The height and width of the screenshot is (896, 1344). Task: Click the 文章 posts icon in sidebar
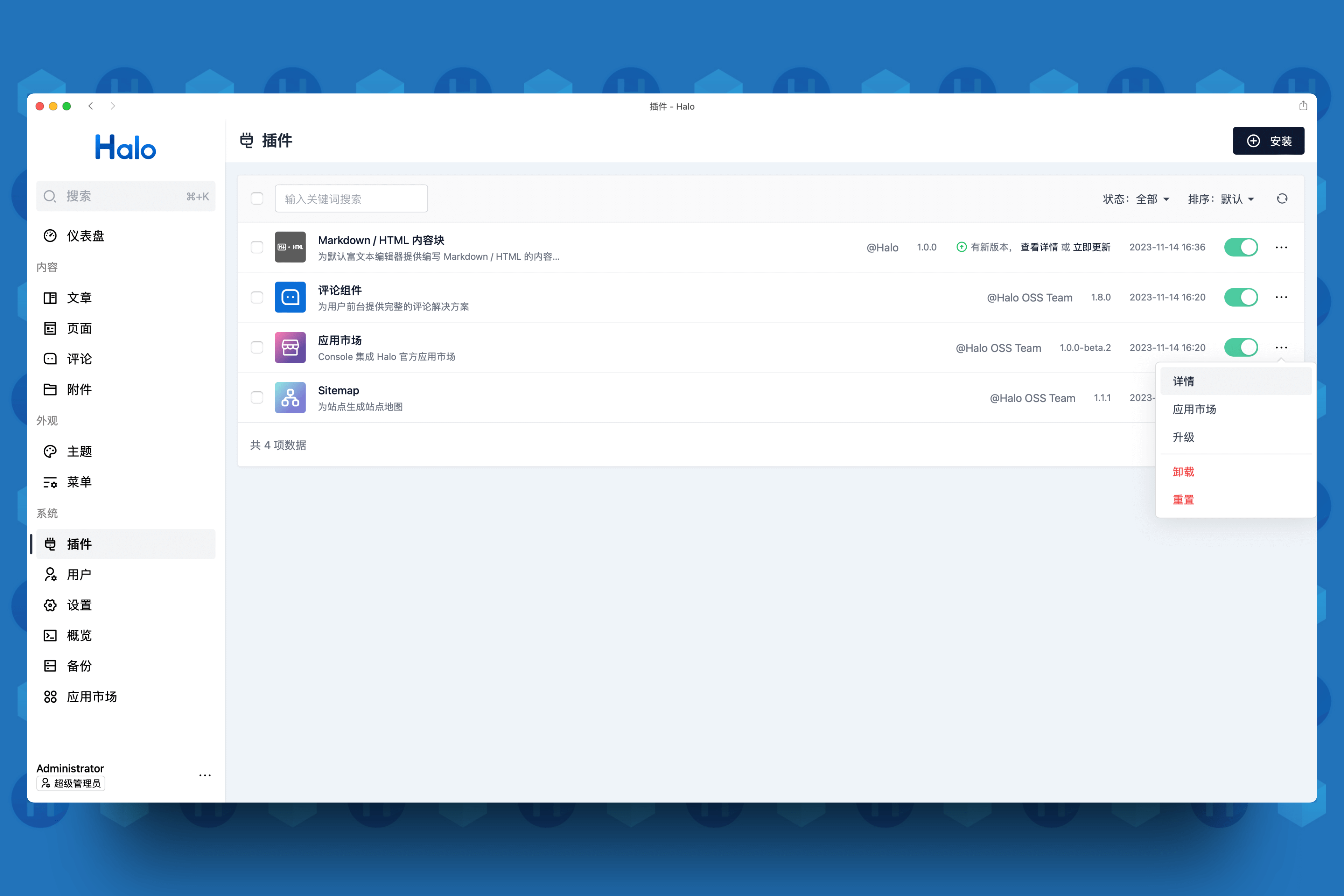tap(50, 298)
